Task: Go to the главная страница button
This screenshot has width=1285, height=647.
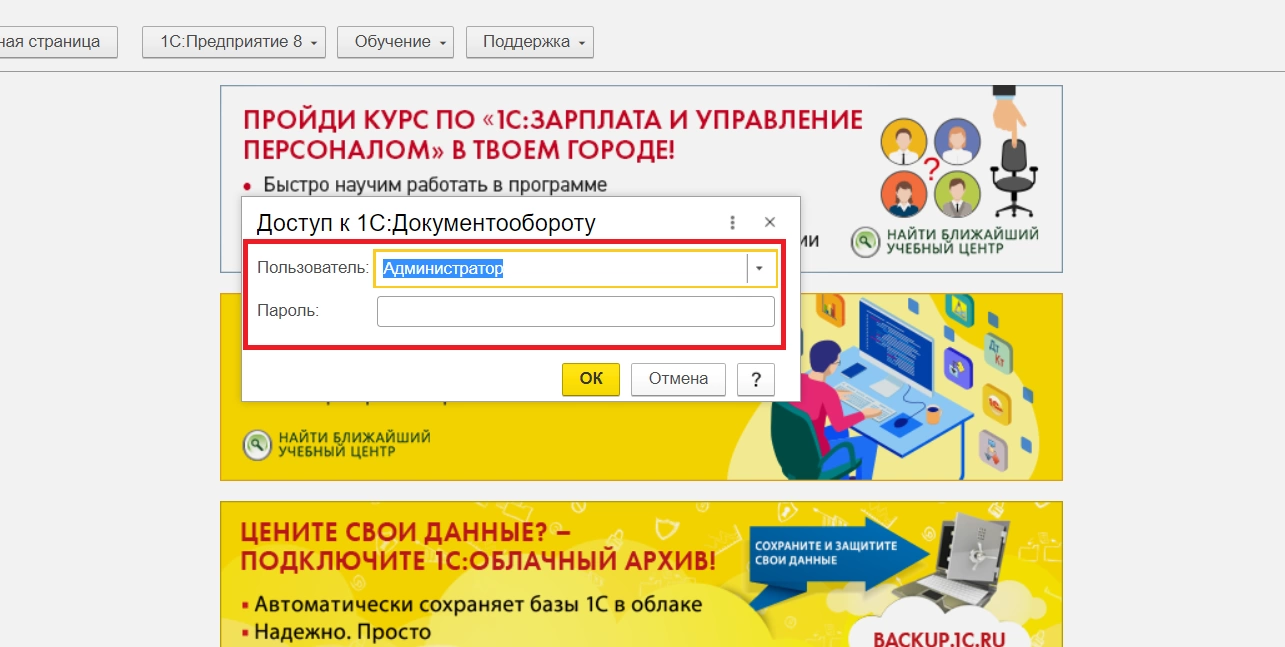Action: click(x=57, y=42)
